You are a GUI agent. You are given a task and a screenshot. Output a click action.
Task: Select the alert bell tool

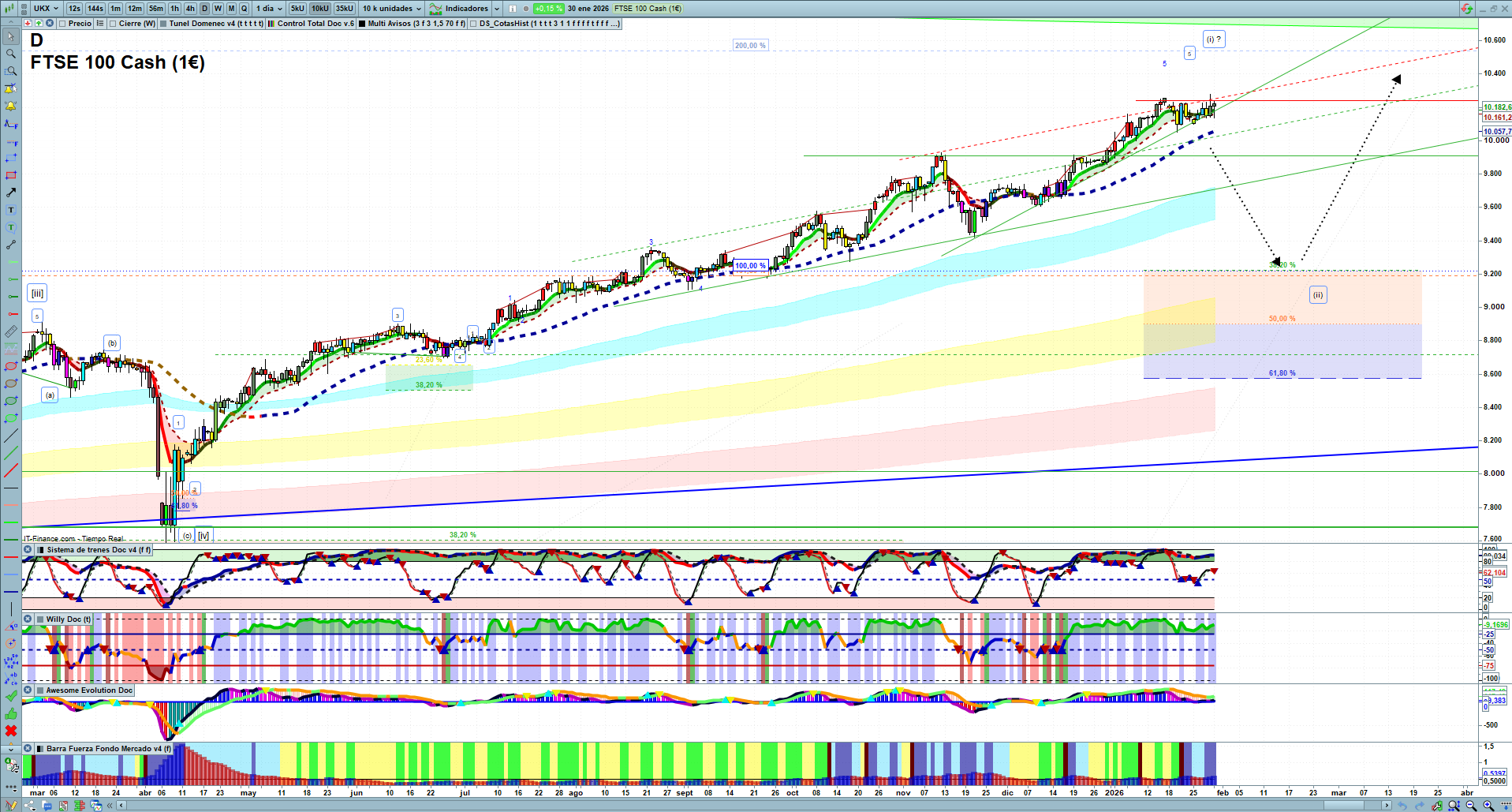tap(11, 106)
